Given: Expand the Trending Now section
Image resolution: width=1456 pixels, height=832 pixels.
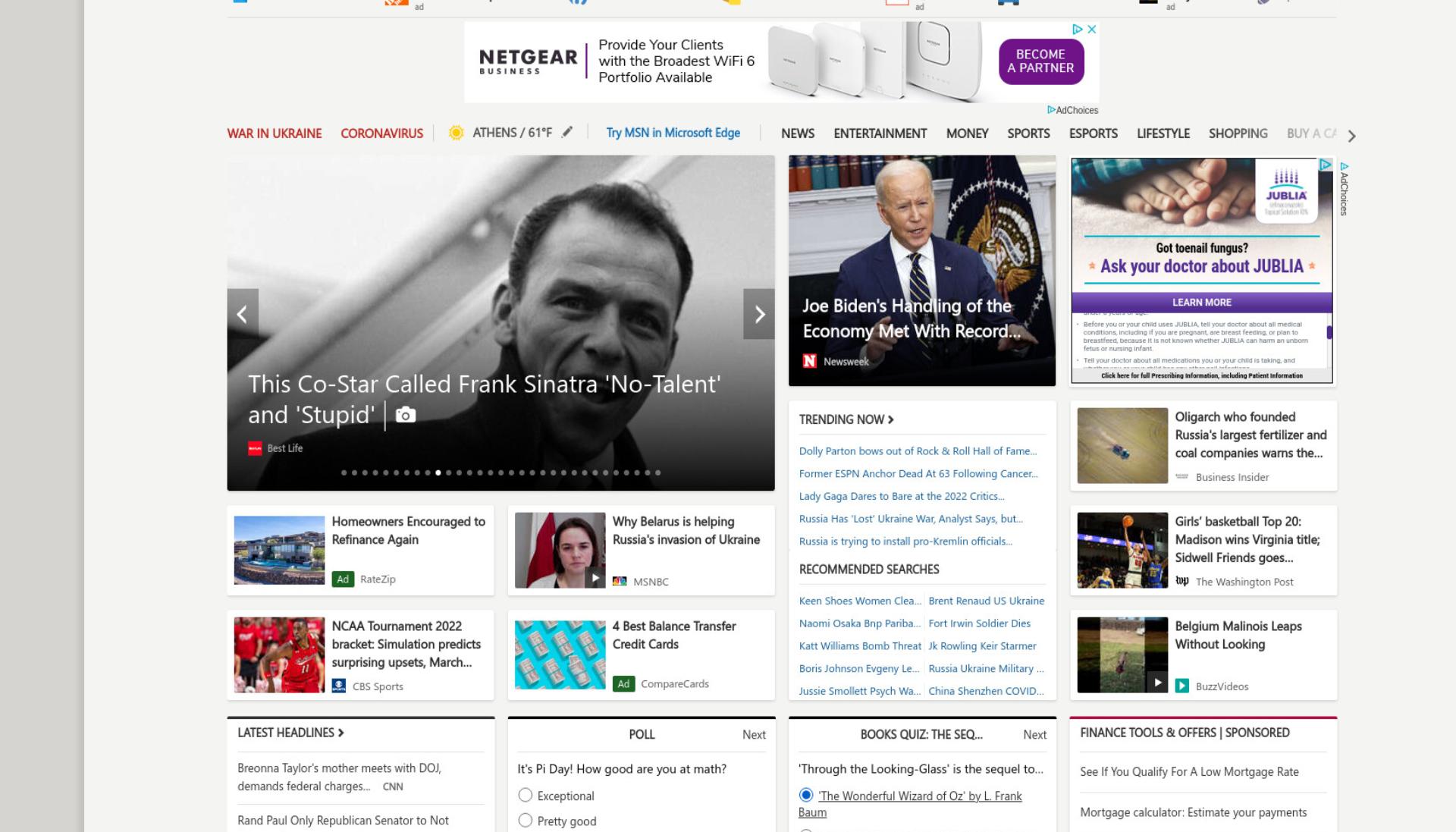Looking at the screenshot, I should coord(846,419).
